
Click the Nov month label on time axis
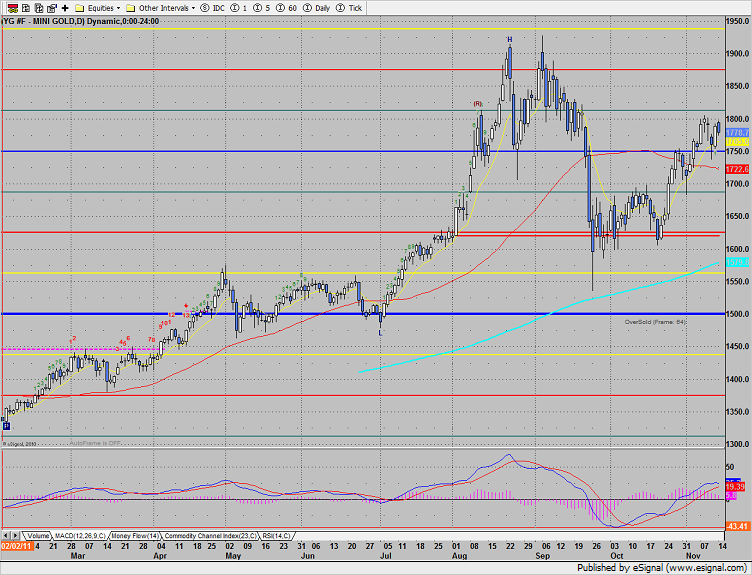693,556
